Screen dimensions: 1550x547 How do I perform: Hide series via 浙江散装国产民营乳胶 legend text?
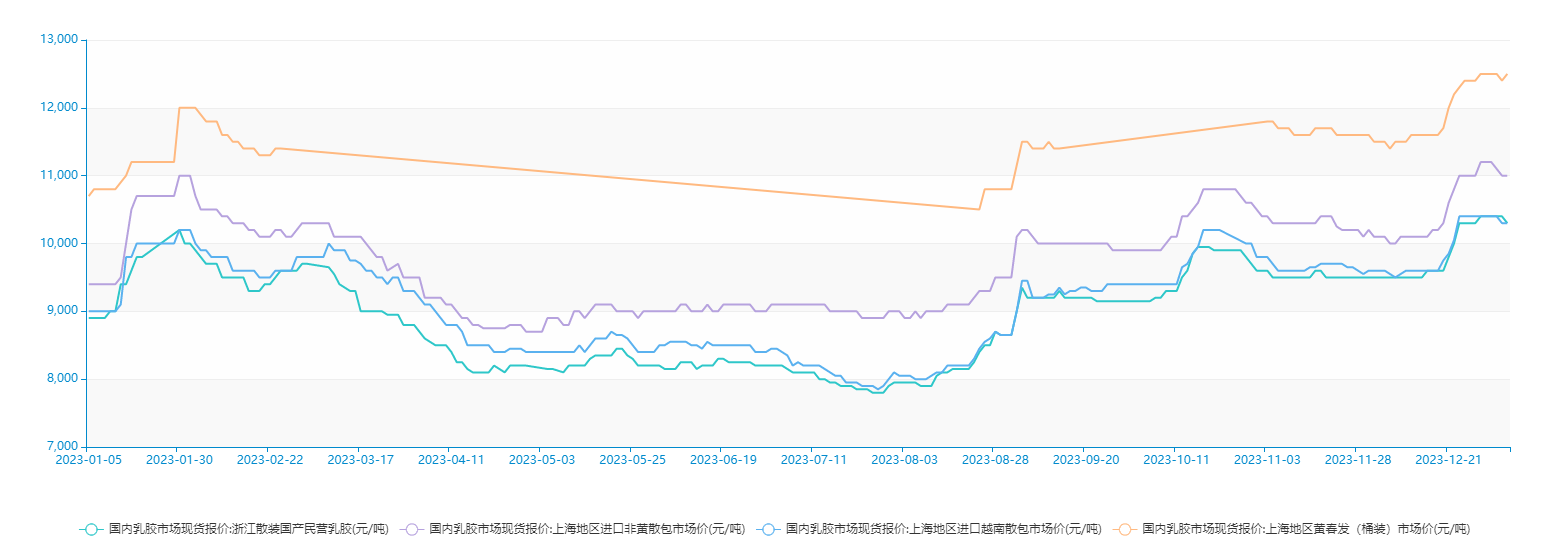248,529
